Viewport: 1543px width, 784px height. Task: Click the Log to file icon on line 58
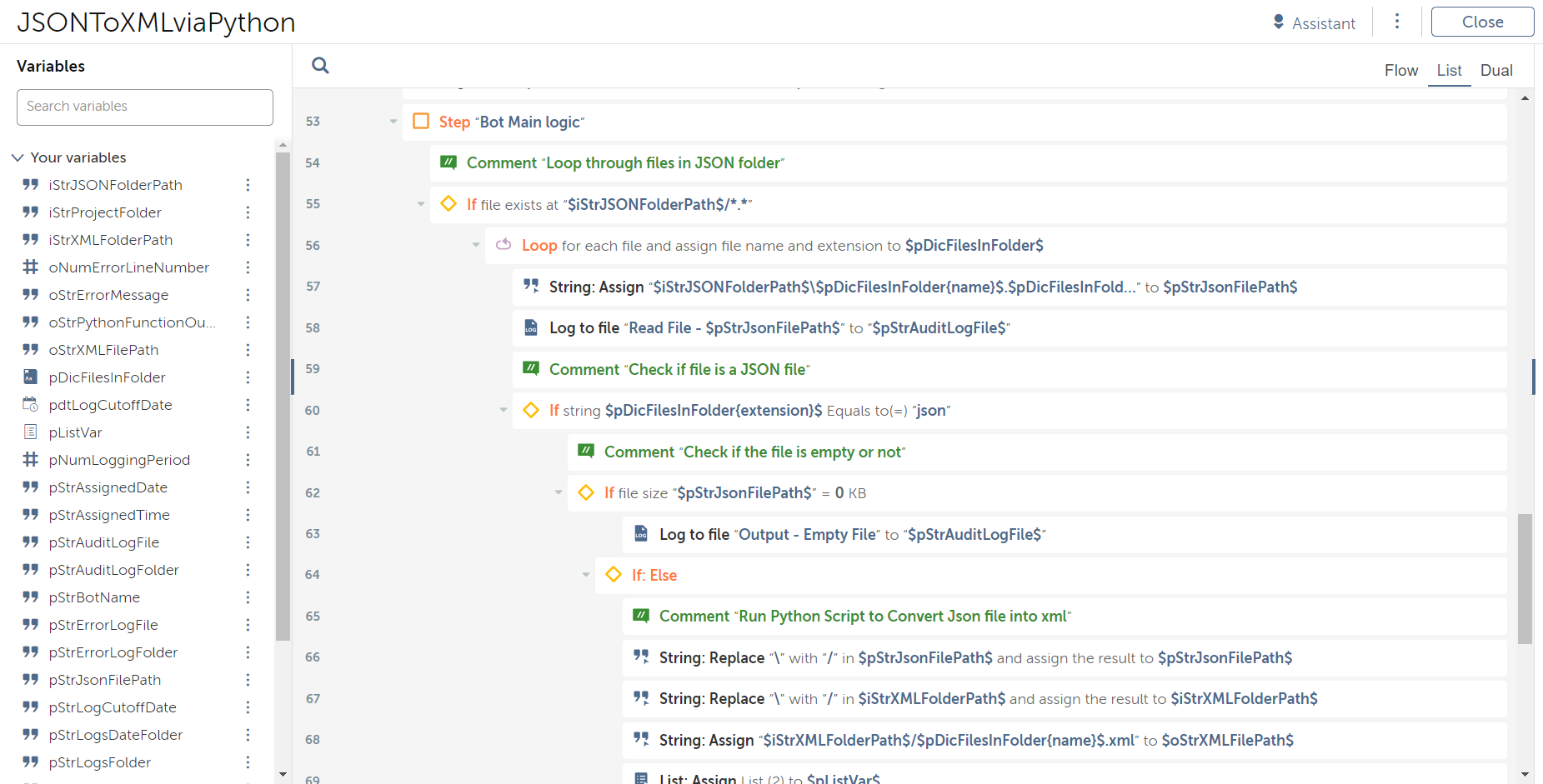(531, 327)
